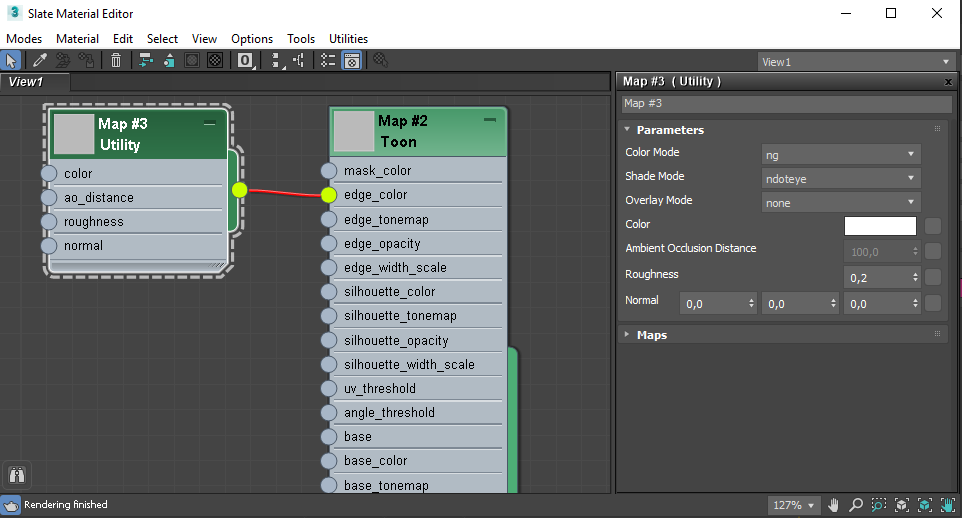Viewport: 962px width, 518px height.
Task: Click the Select by Material icon
Action: pos(380,60)
